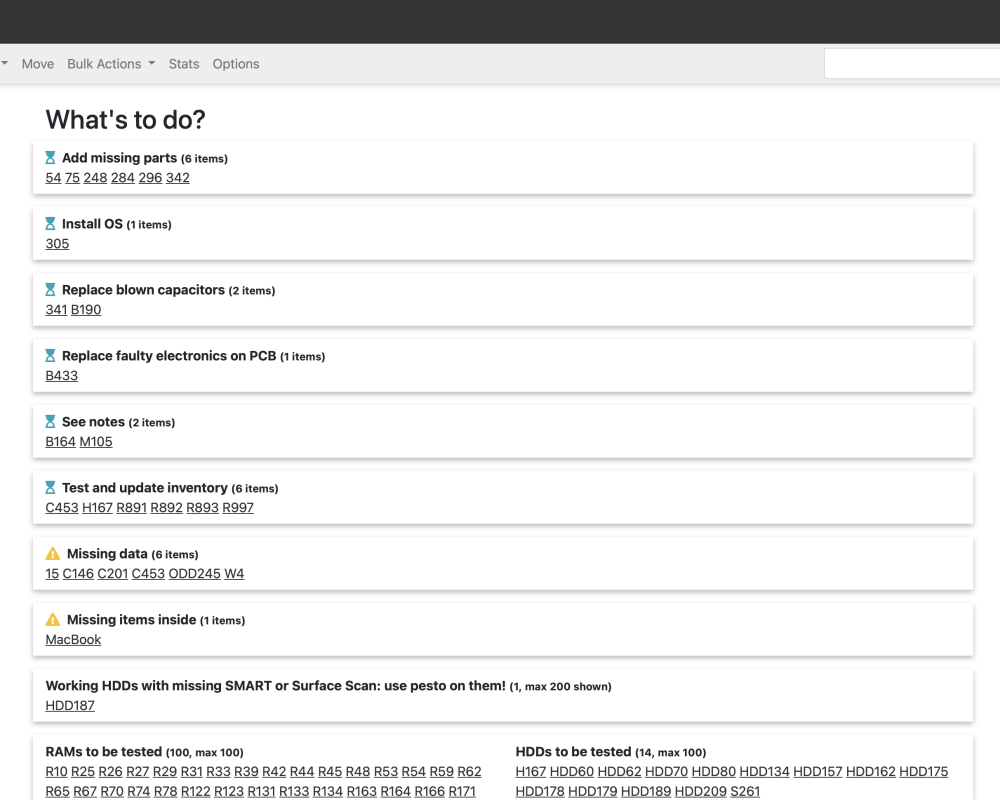Viewport: 1000px width, 800px height.
Task: Click the hourglass icon beside See notes
Action: click(50, 422)
